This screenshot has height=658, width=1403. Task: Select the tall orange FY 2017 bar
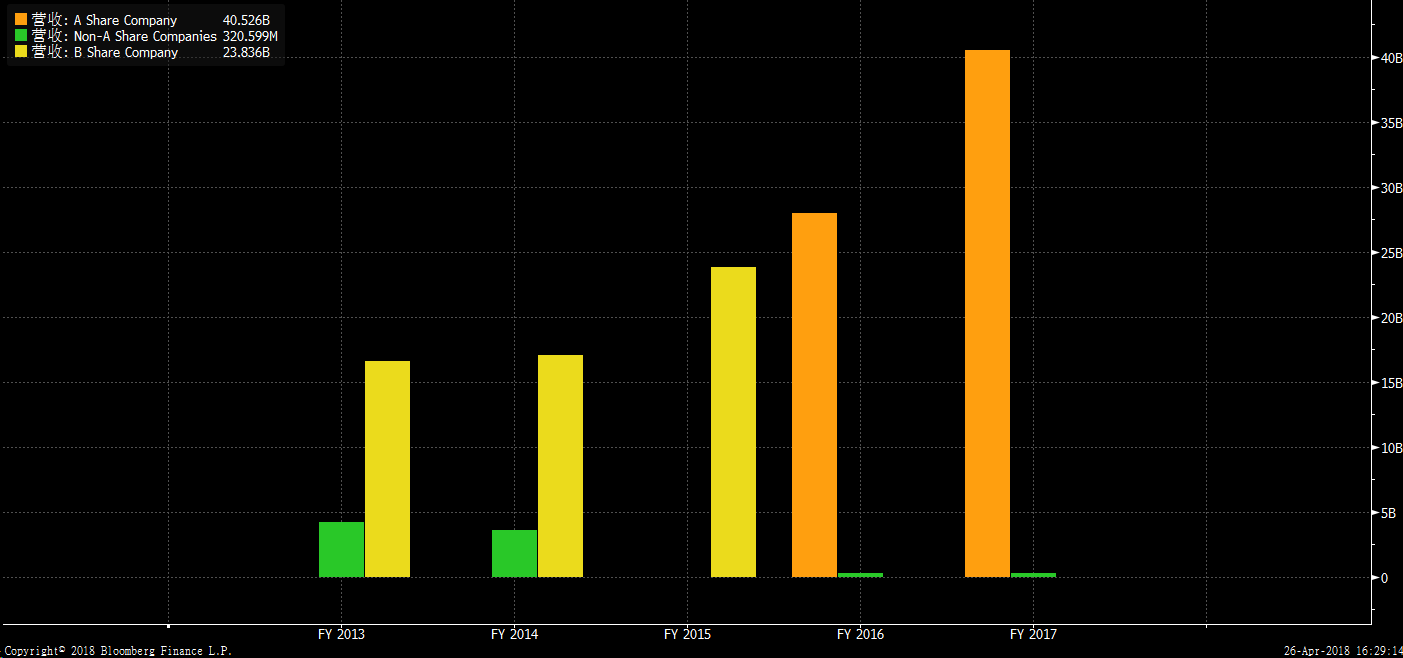pyautogui.click(x=987, y=313)
